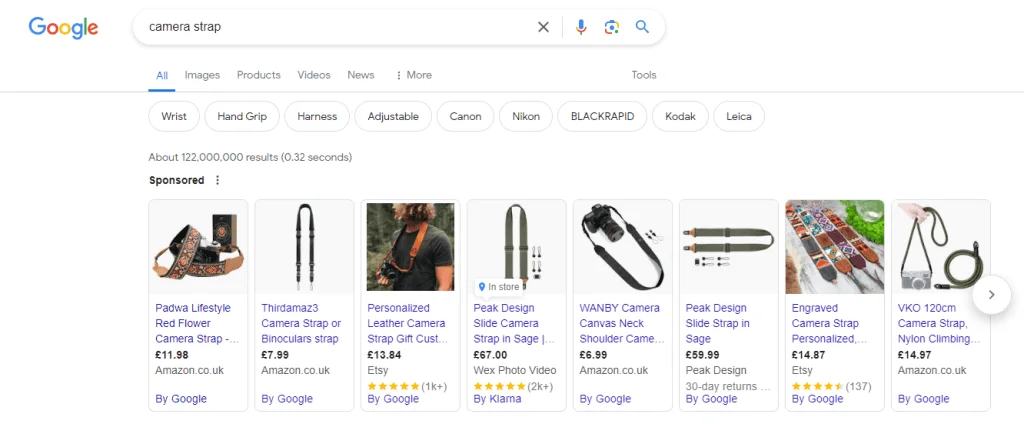
Task: Open Google Lens image search
Action: tap(611, 27)
